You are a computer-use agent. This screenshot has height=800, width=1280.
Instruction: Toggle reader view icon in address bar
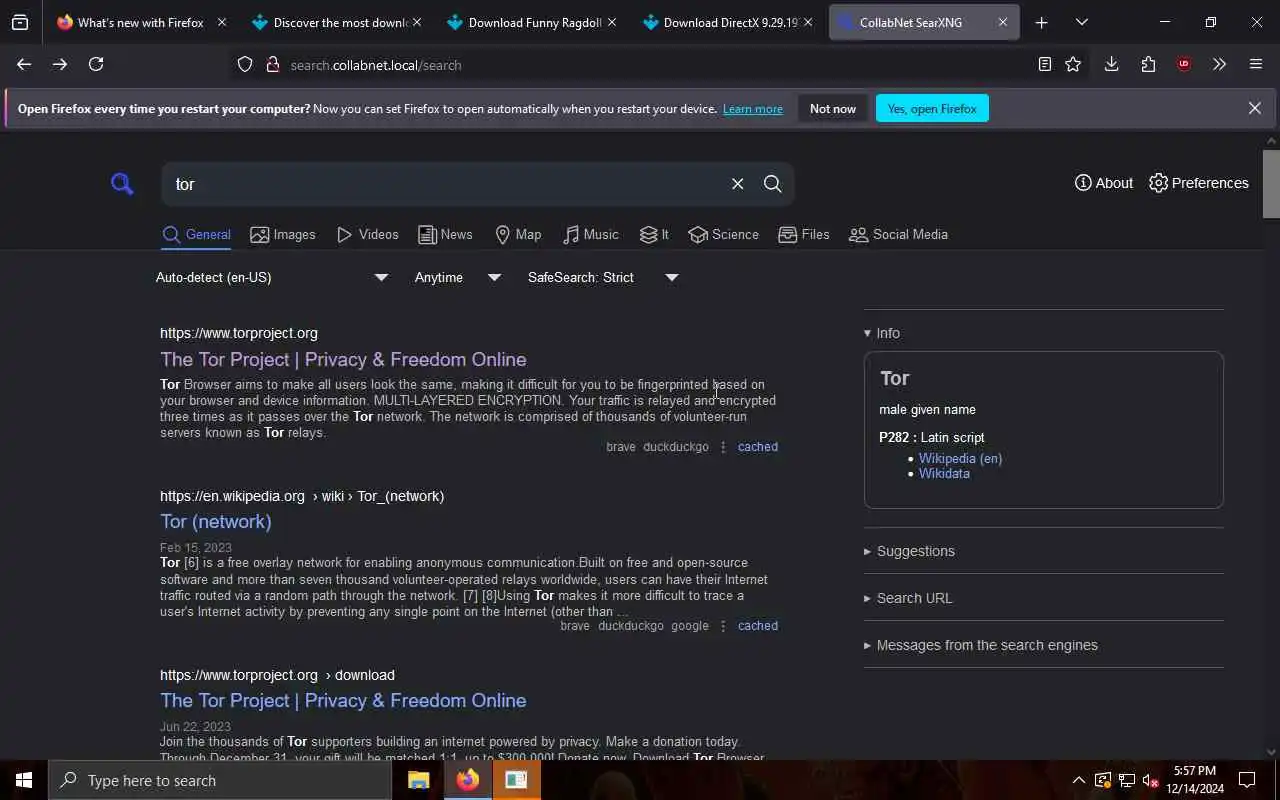tap(1044, 64)
